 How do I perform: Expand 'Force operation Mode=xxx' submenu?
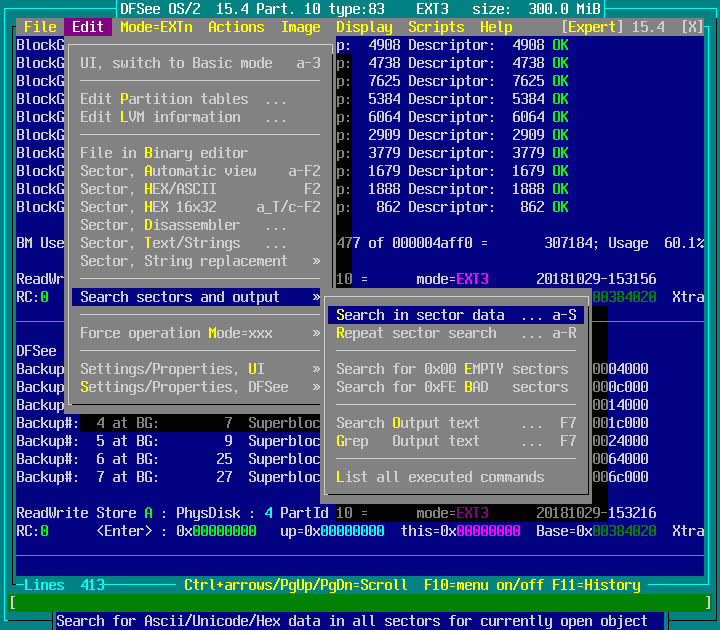(x=200, y=333)
